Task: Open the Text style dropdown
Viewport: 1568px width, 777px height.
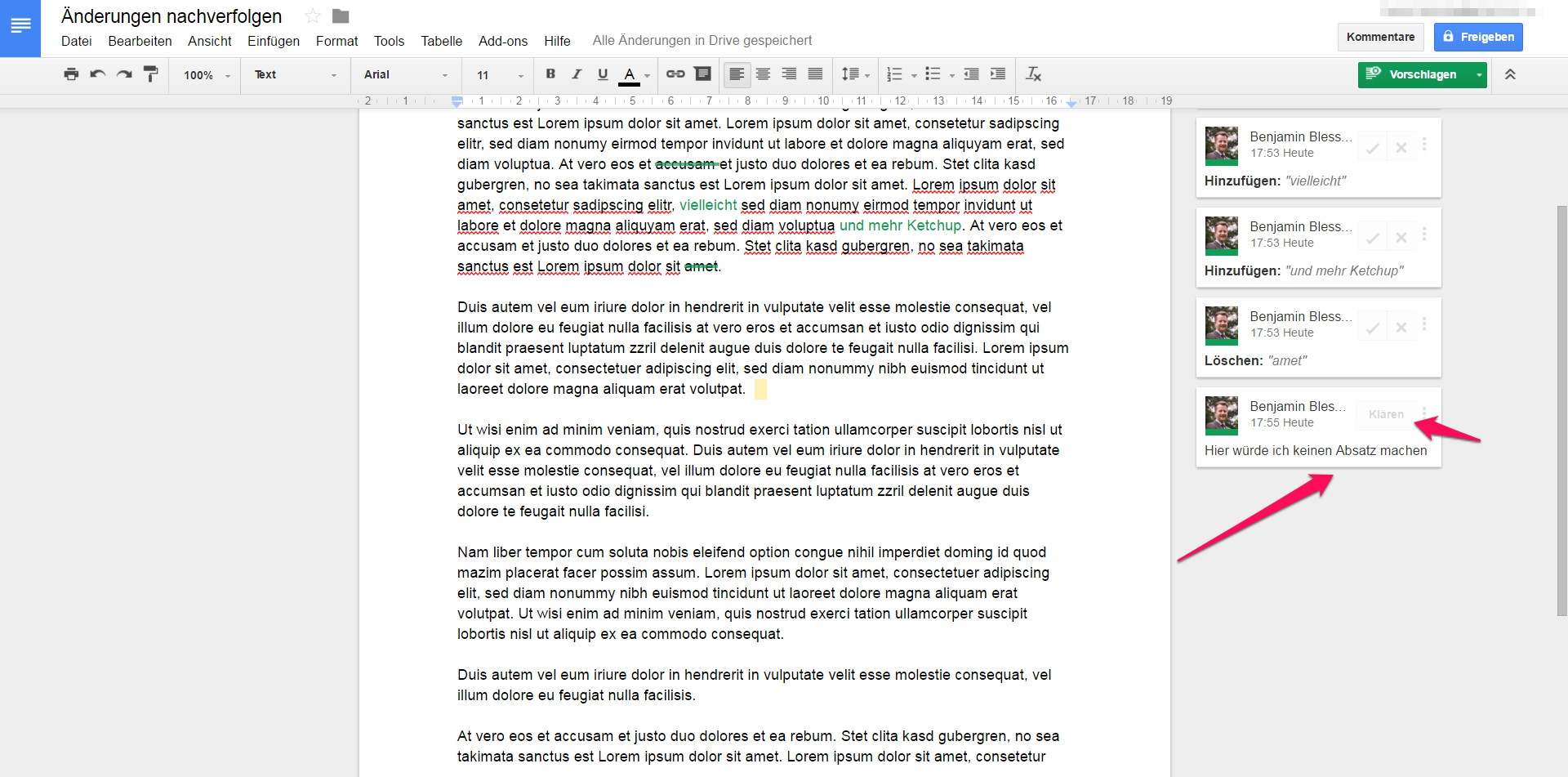Action: 295,75
